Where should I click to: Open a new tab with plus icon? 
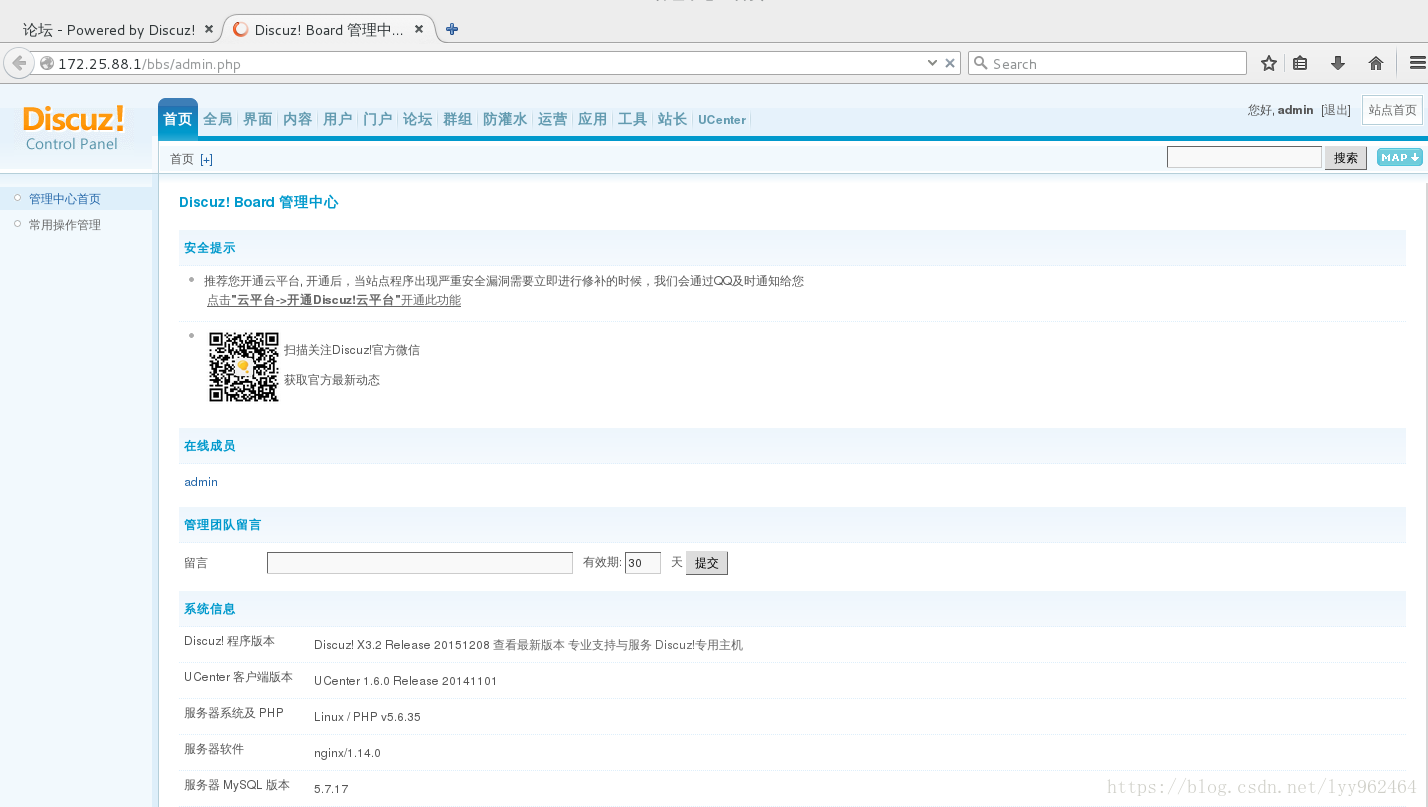coord(452,29)
